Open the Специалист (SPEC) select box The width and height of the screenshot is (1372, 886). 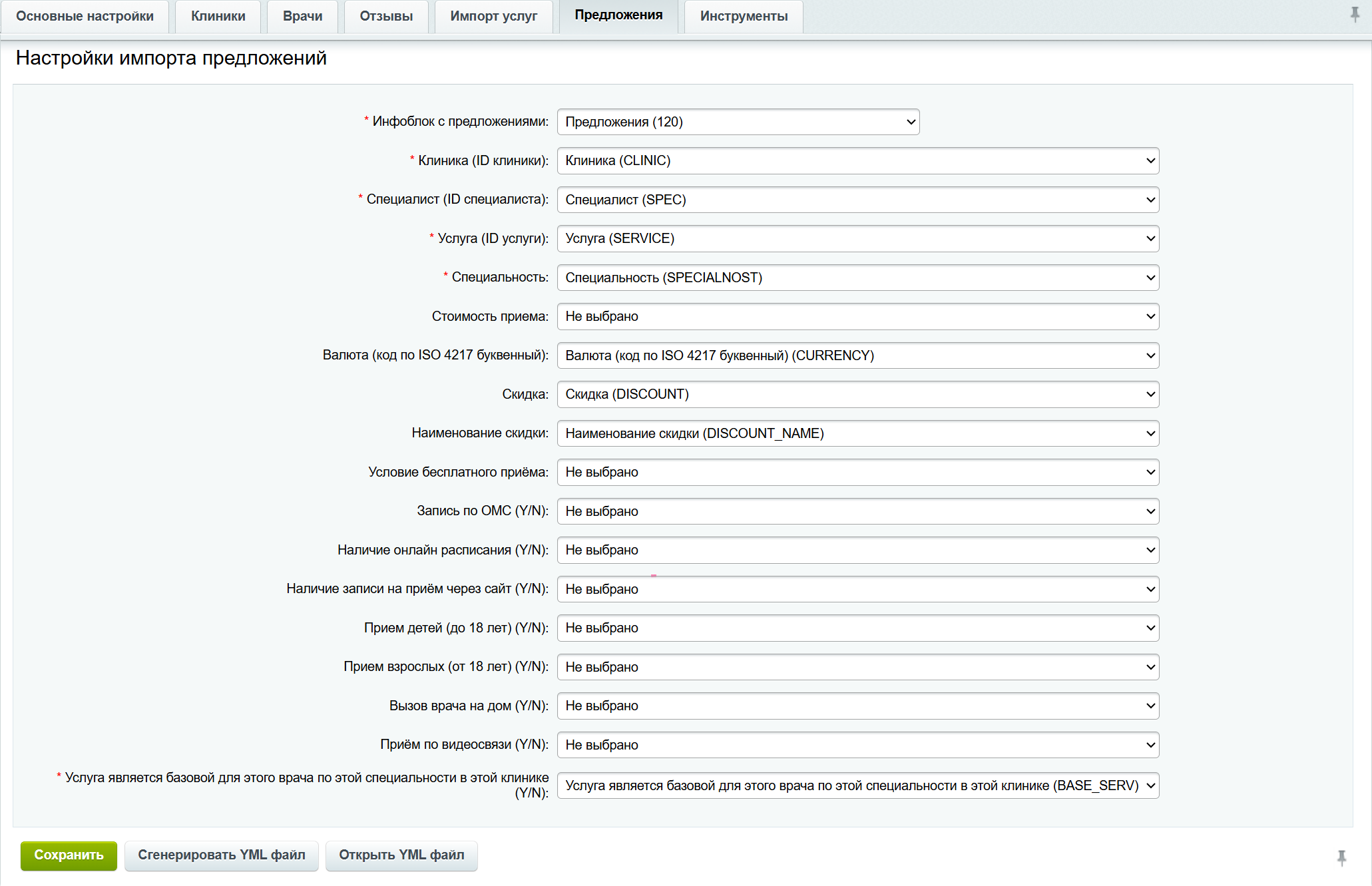pos(857,200)
